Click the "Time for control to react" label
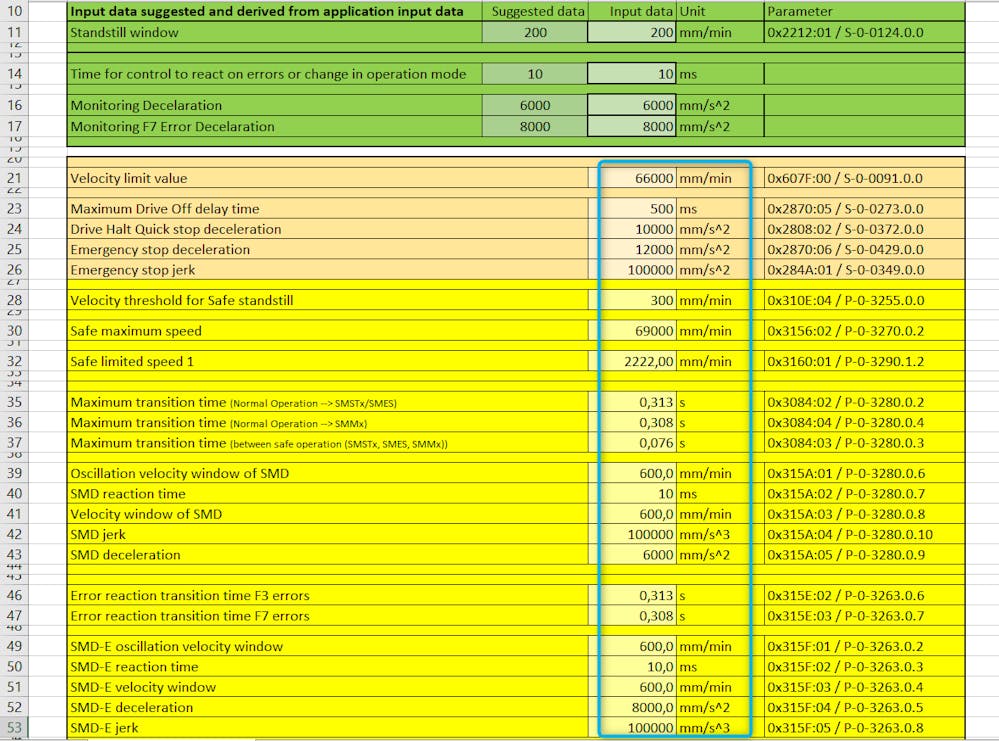The width and height of the screenshot is (999, 741). coord(275,74)
